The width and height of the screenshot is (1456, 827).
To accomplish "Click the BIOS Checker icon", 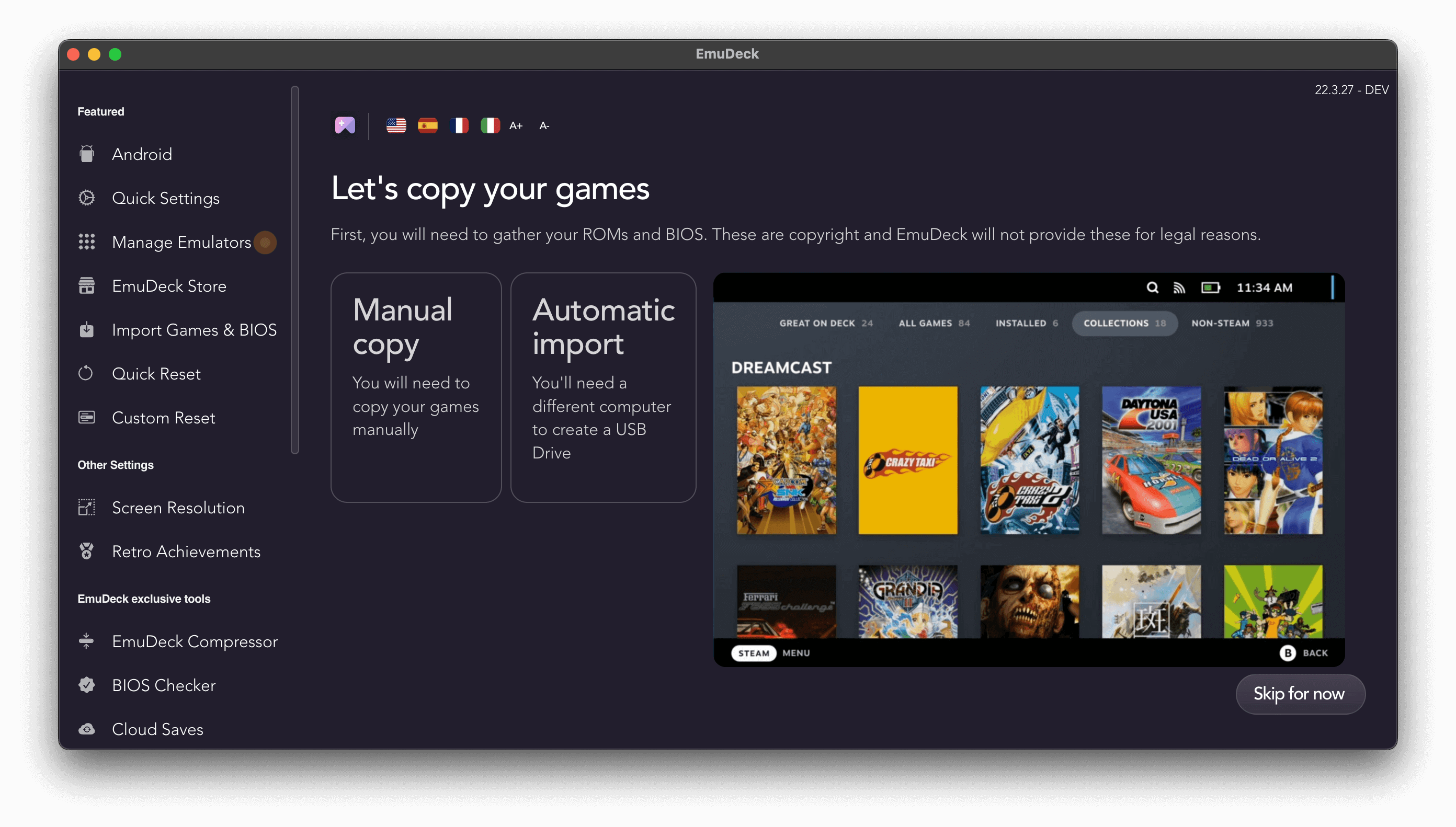I will coord(88,685).
